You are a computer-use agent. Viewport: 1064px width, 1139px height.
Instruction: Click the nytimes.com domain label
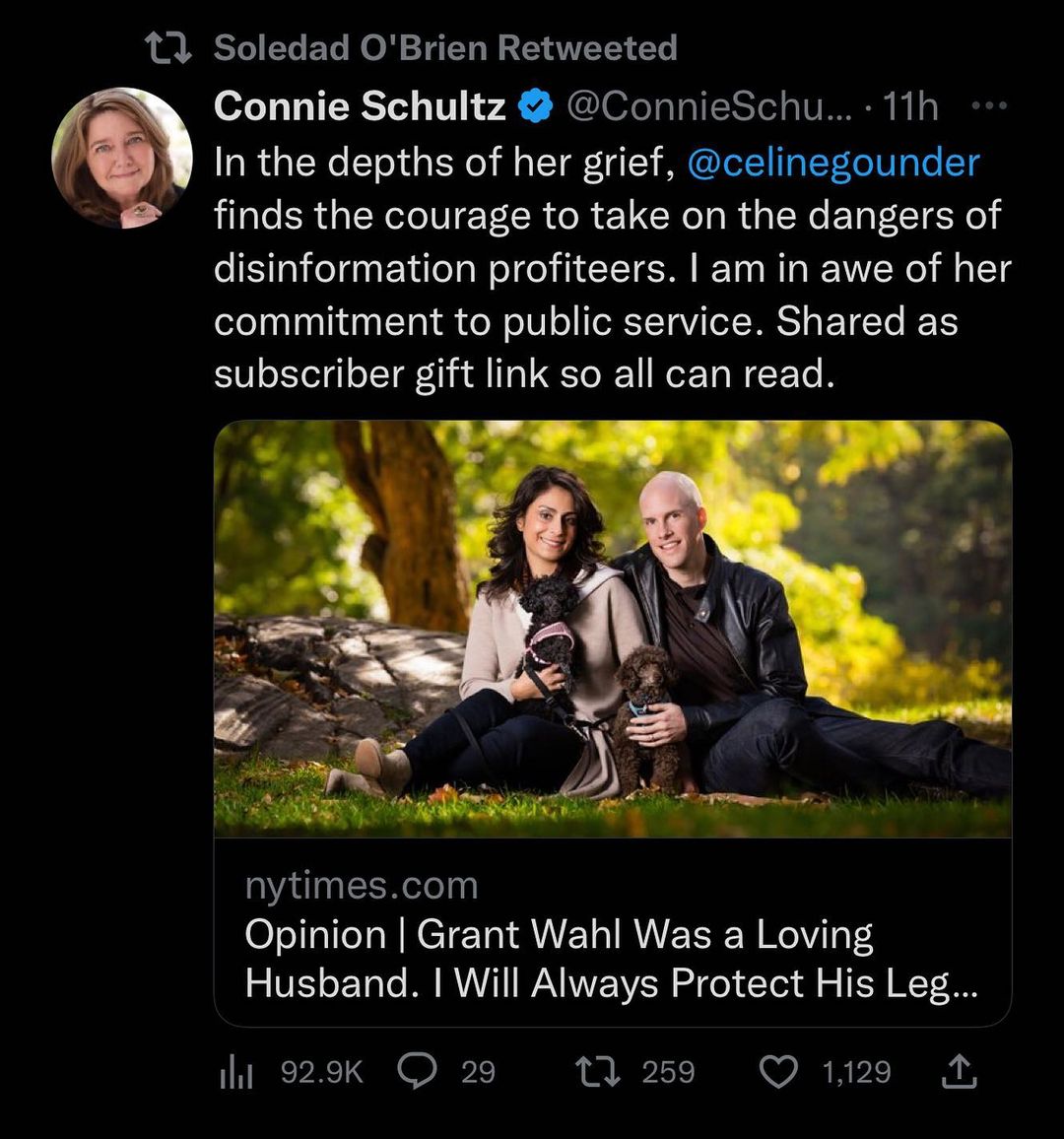[x=361, y=886]
